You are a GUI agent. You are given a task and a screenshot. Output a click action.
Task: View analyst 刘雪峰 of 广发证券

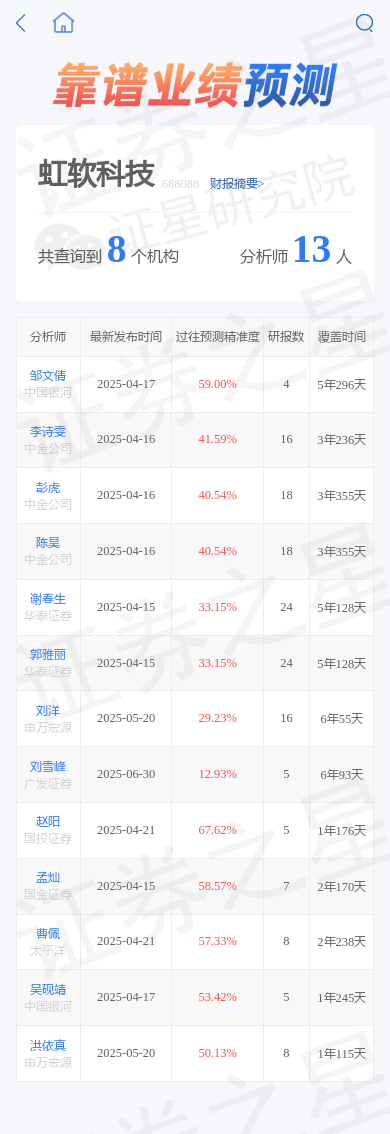(48, 766)
